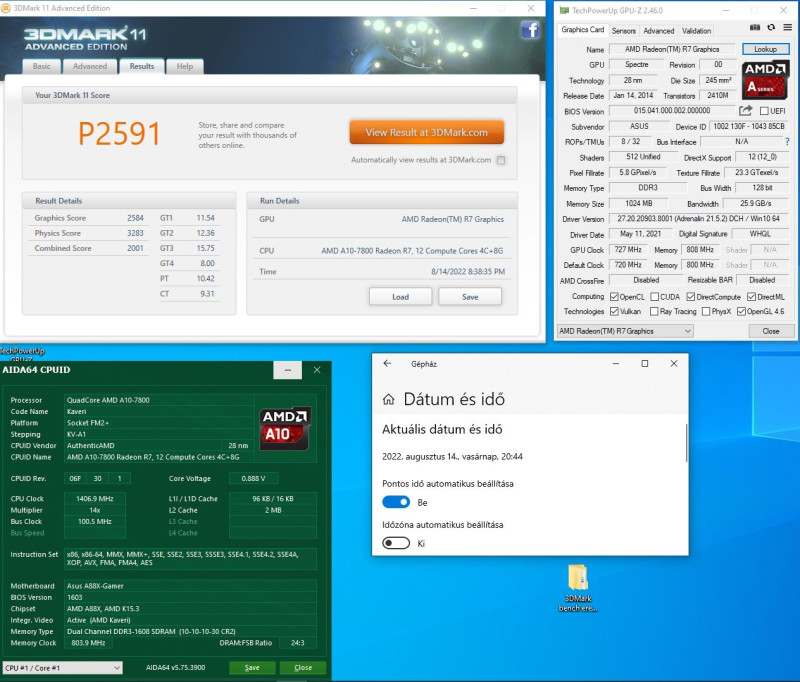This screenshot has height=682, width=800.
Task: Click the GPU Name field in GPU-Z
Action: point(672,49)
